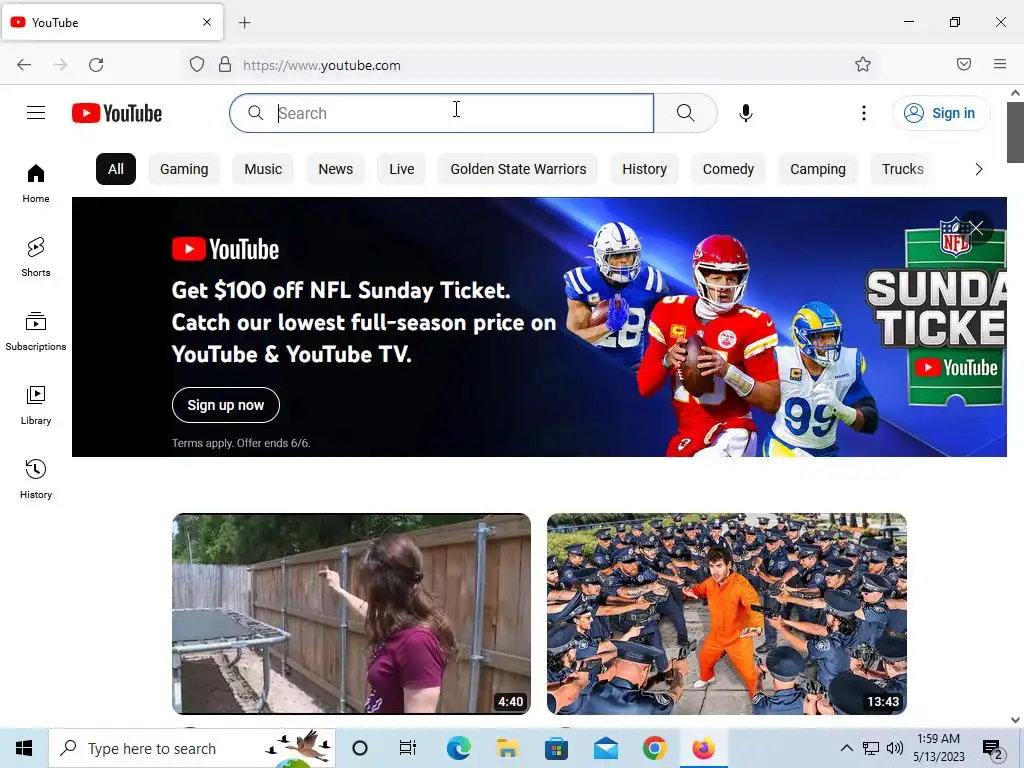The height and width of the screenshot is (768, 1024).
Task: Open network status icon in tray
Action: (x=871, y=748)
